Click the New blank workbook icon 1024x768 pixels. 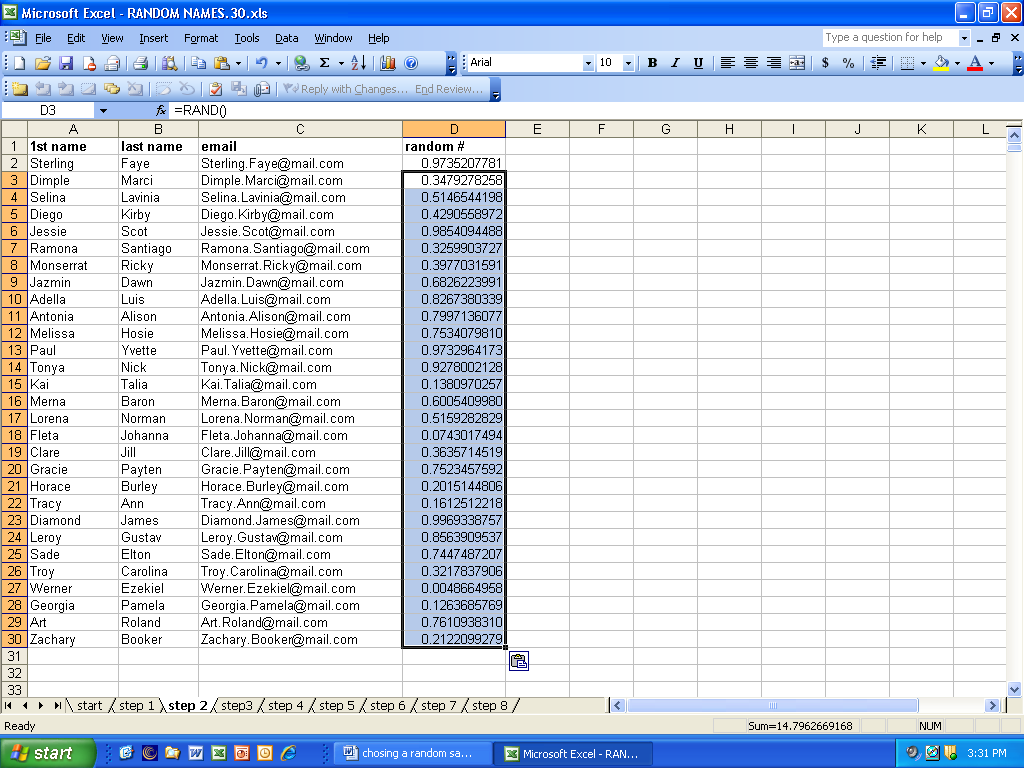pyautogui.click(x=20, y=63)
